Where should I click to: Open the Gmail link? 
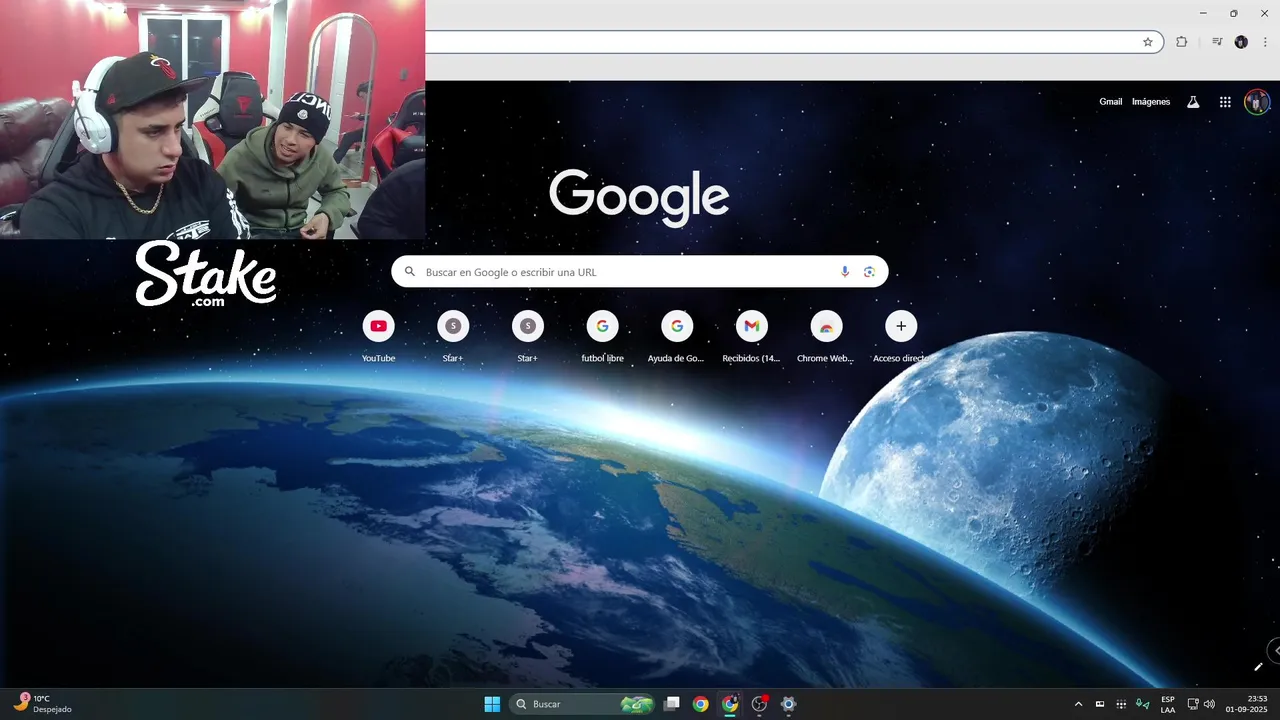pos(1110,101)
